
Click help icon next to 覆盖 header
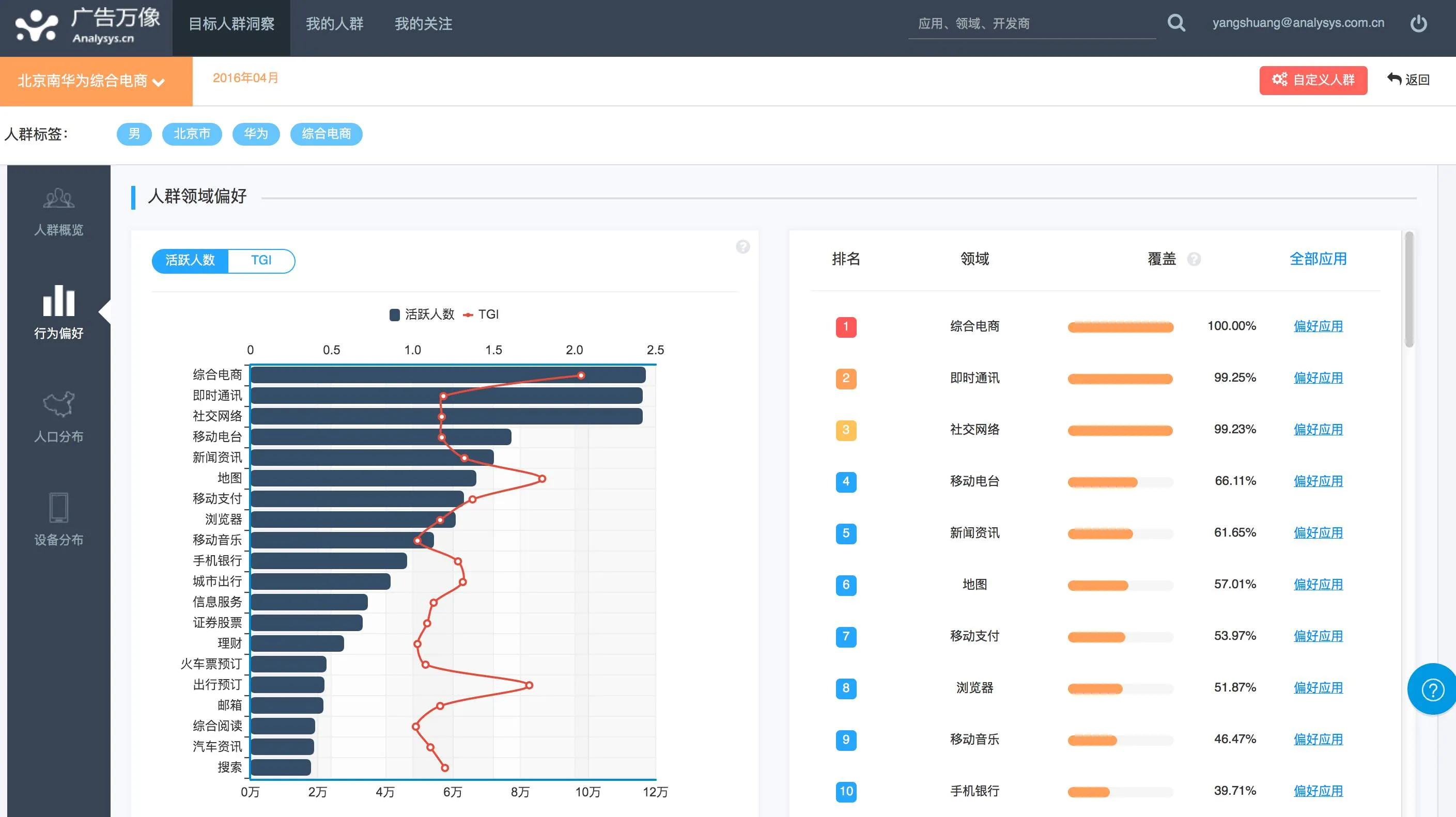point(1194,259)
